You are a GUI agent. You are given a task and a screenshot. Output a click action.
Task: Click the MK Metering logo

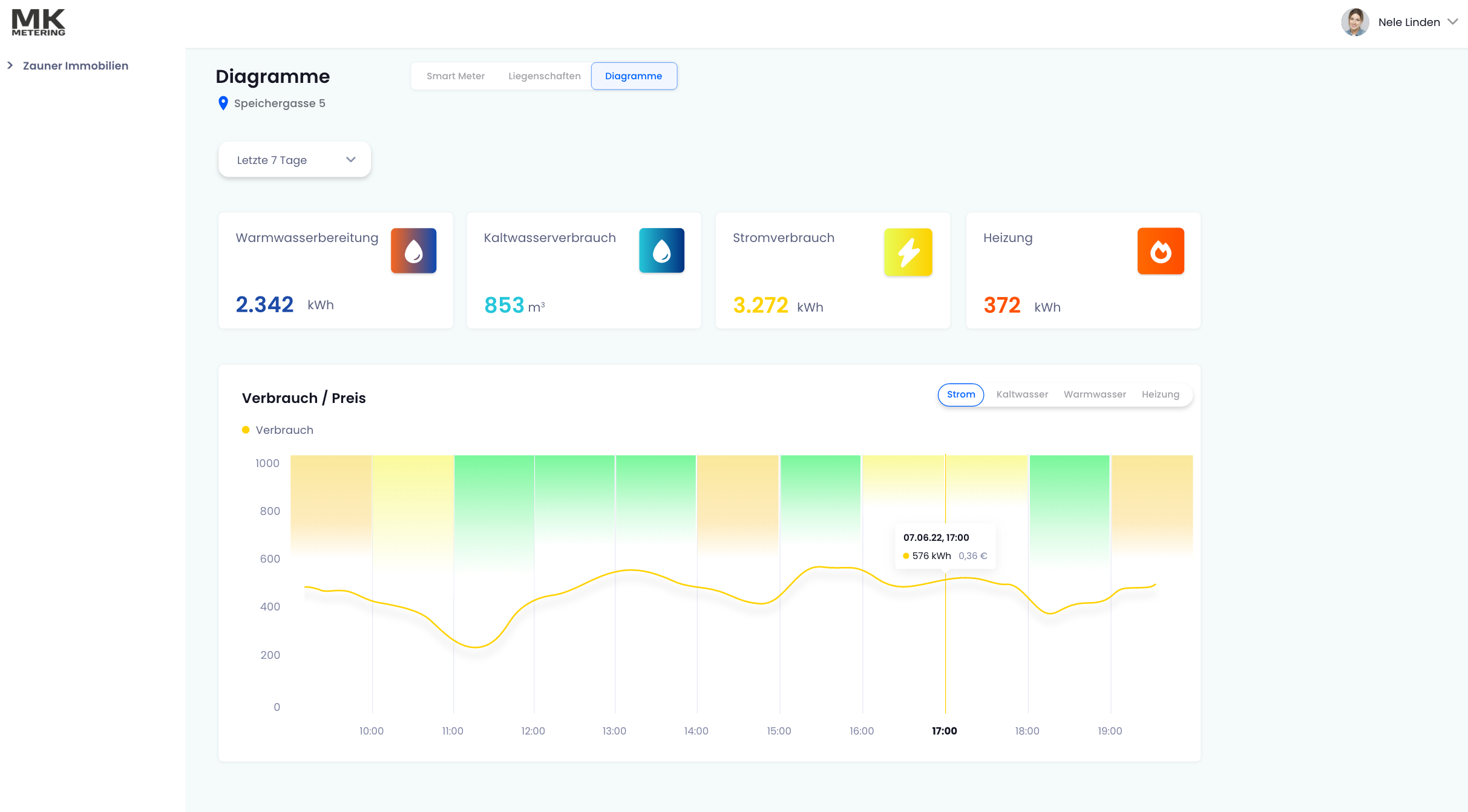pos(38,22)
